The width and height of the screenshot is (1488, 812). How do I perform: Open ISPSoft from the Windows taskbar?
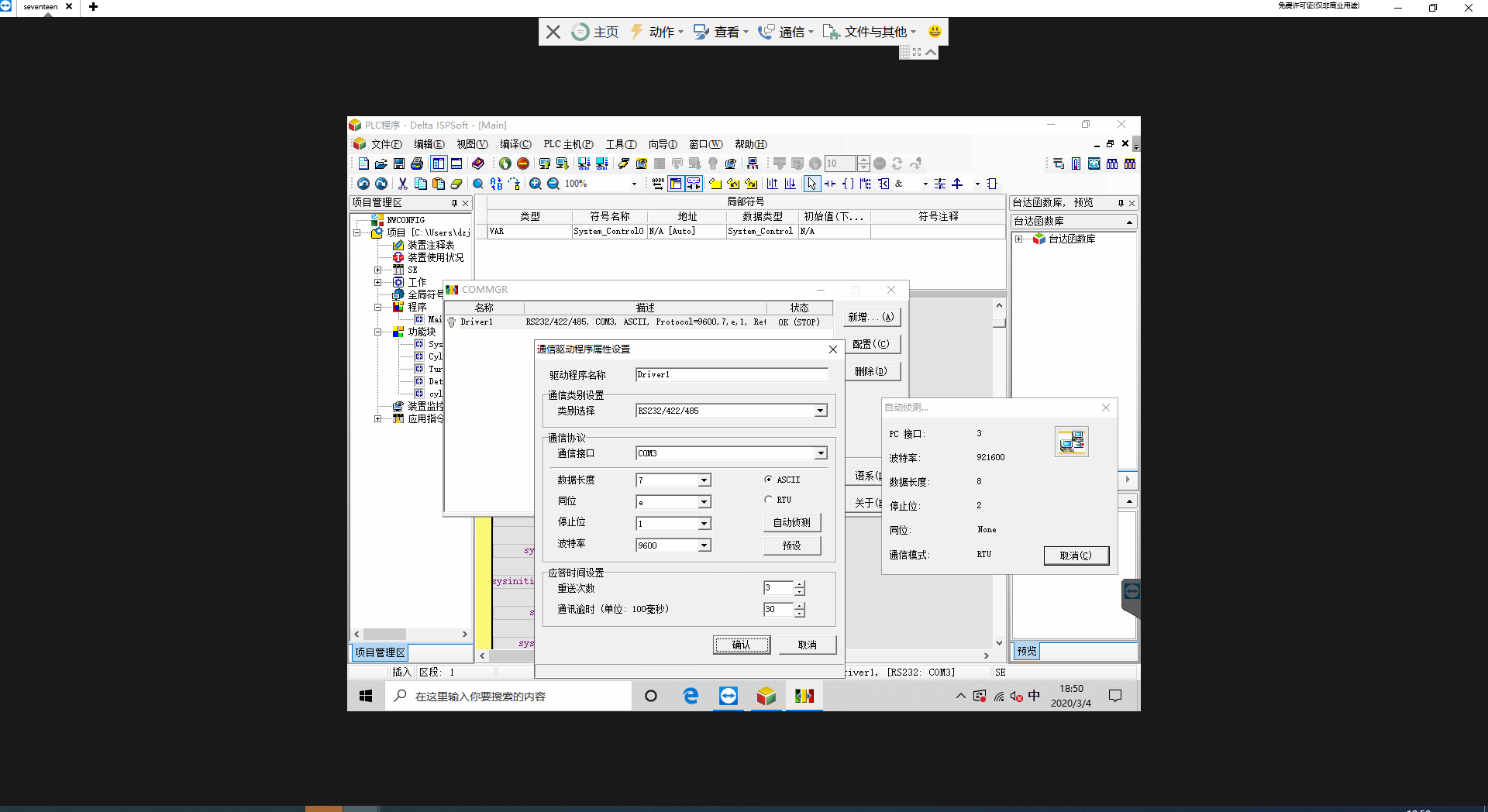coord(766,696)
